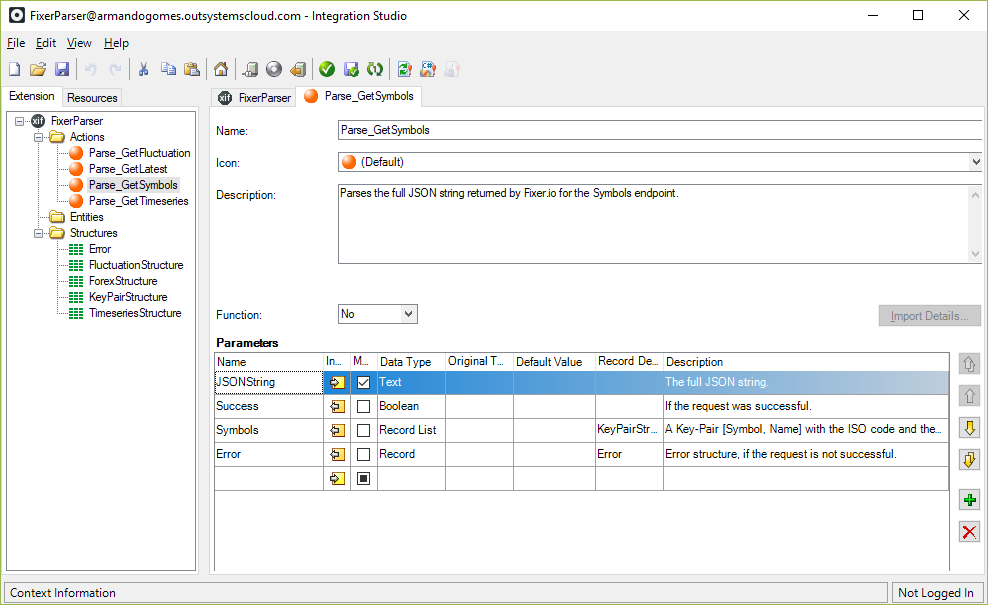Click the Default Value column header
Viewport: 988px width, 605px height.
554,362
